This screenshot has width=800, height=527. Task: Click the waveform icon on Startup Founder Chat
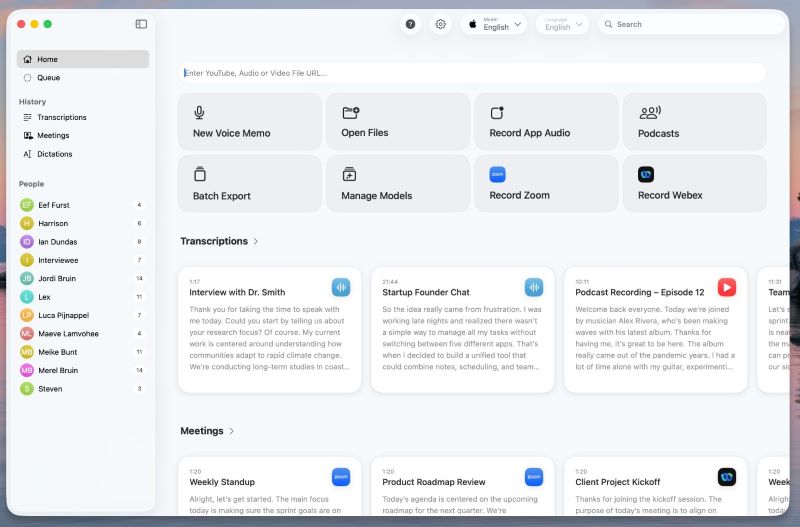[x=534, y=287]
